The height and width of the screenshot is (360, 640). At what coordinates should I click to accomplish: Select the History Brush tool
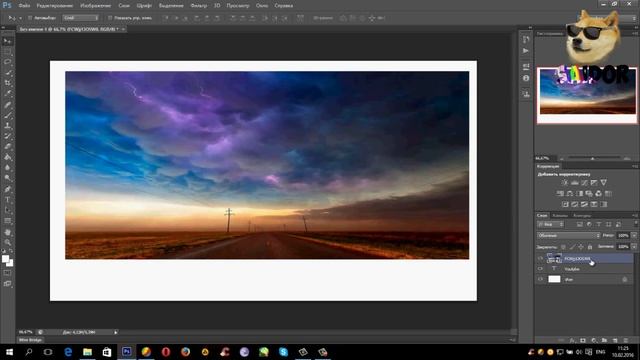pos(7,136)
